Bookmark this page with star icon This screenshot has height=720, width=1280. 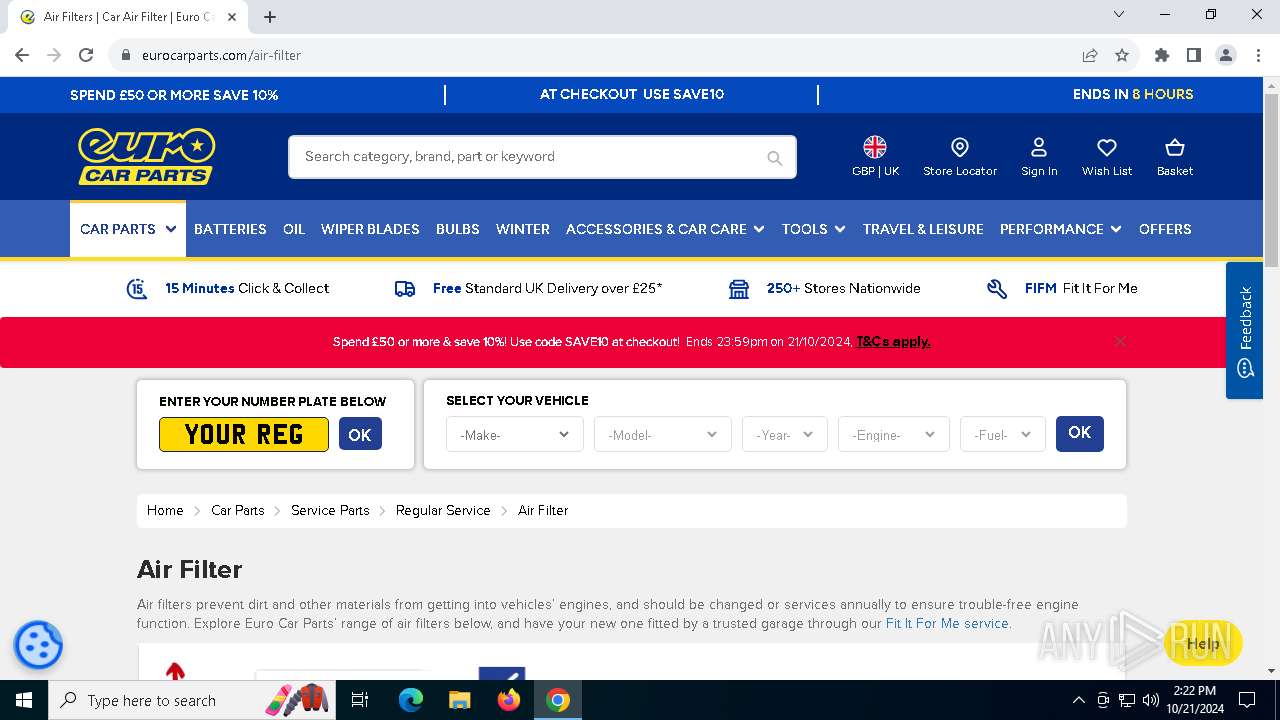(x=1122, y=55)
